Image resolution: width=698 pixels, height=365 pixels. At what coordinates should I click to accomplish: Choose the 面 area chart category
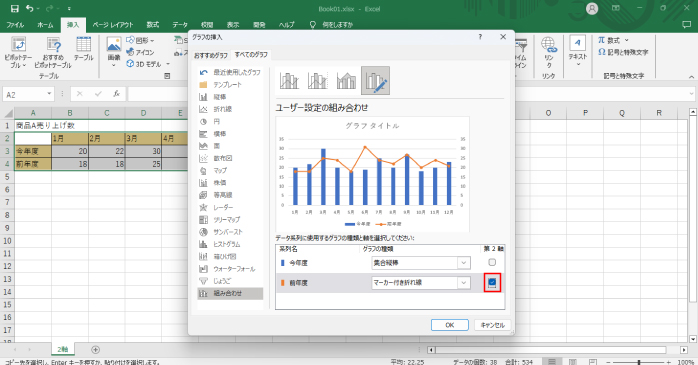pos(230,146)
